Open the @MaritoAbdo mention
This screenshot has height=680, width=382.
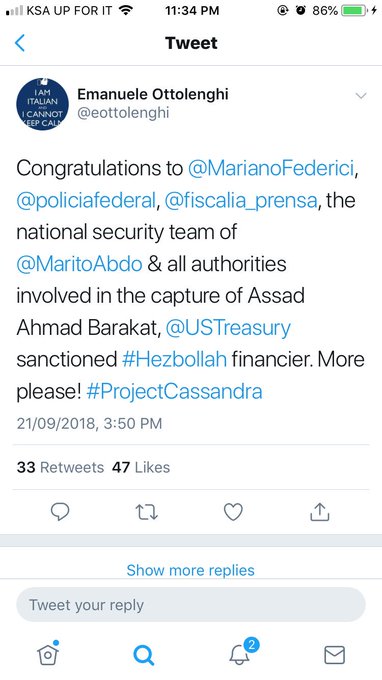79,264
